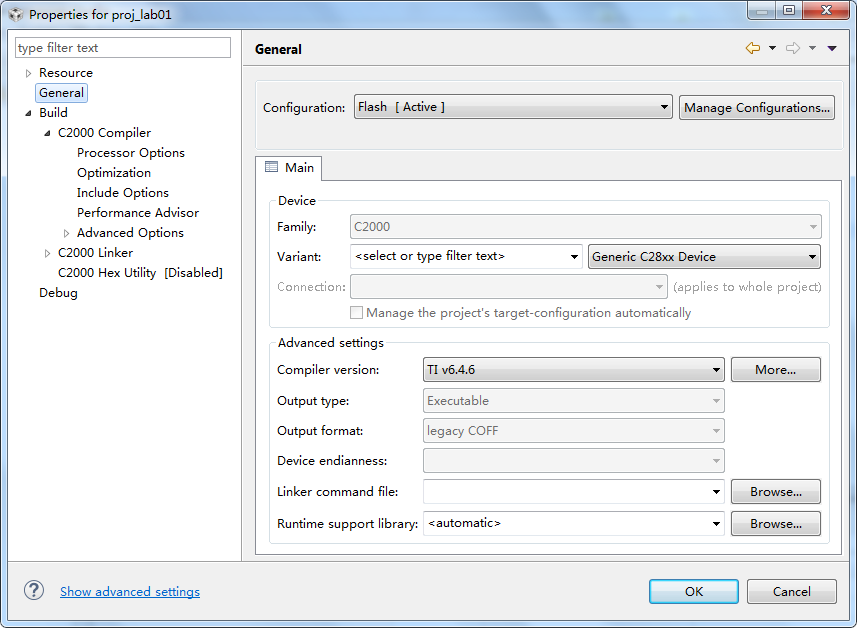Open the back history dropdown arrow
This screenshot has height=628, width=857.
(x=772, y=48)
